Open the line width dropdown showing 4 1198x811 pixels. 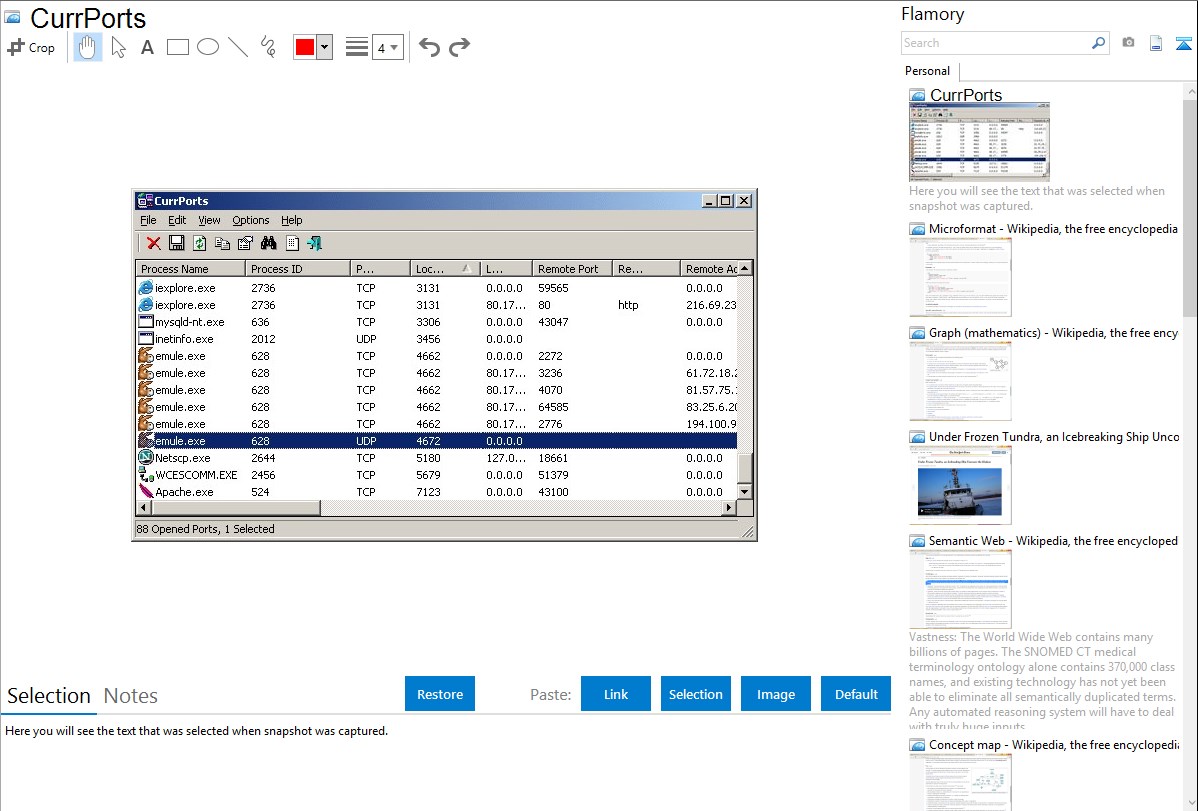pos(387,47)
